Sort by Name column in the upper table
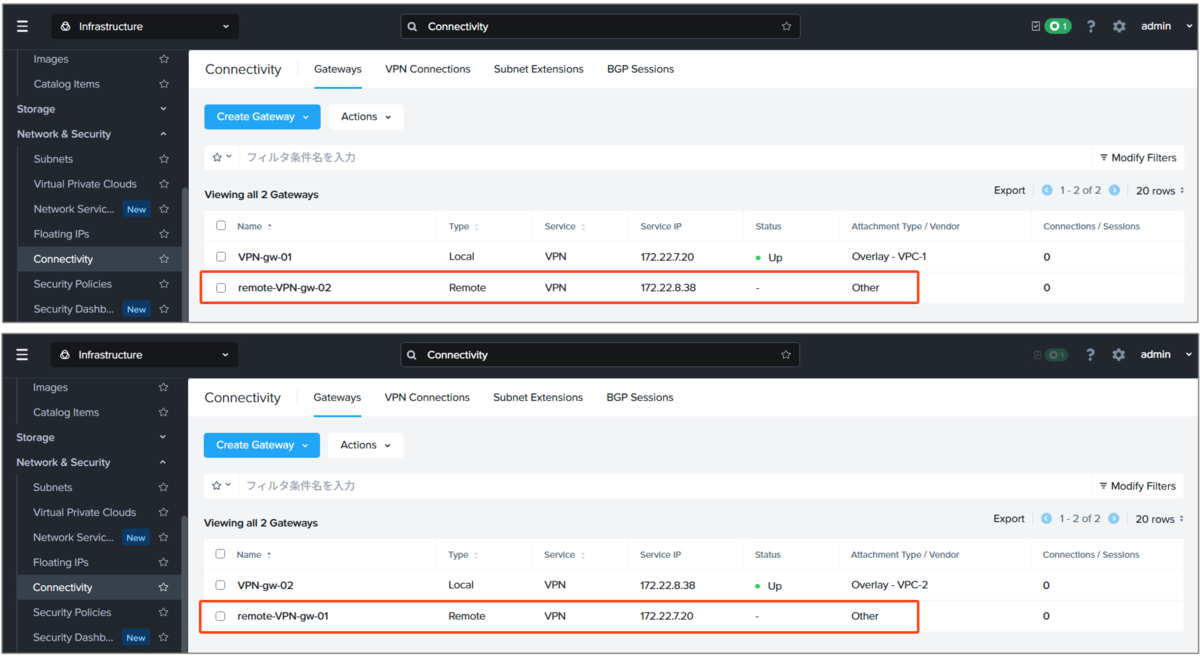Viewport: 1200px width, 656px height. click(255, 226)
